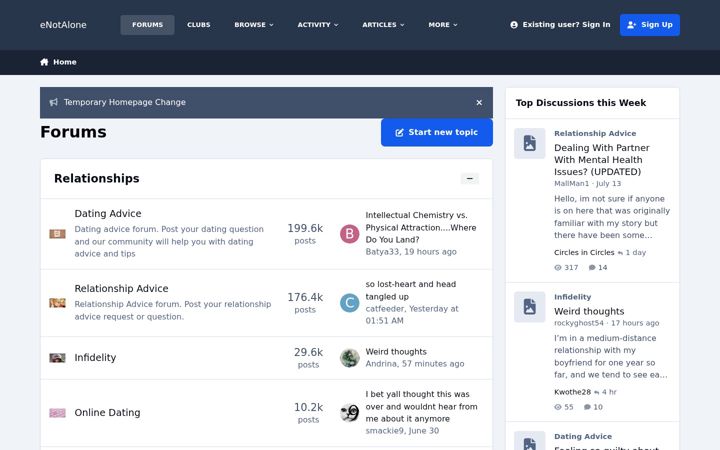Screen dimensions: 720x450
Task: Click the document icon beside Dealing With Partner topic
Action: [x=529, y=143]
